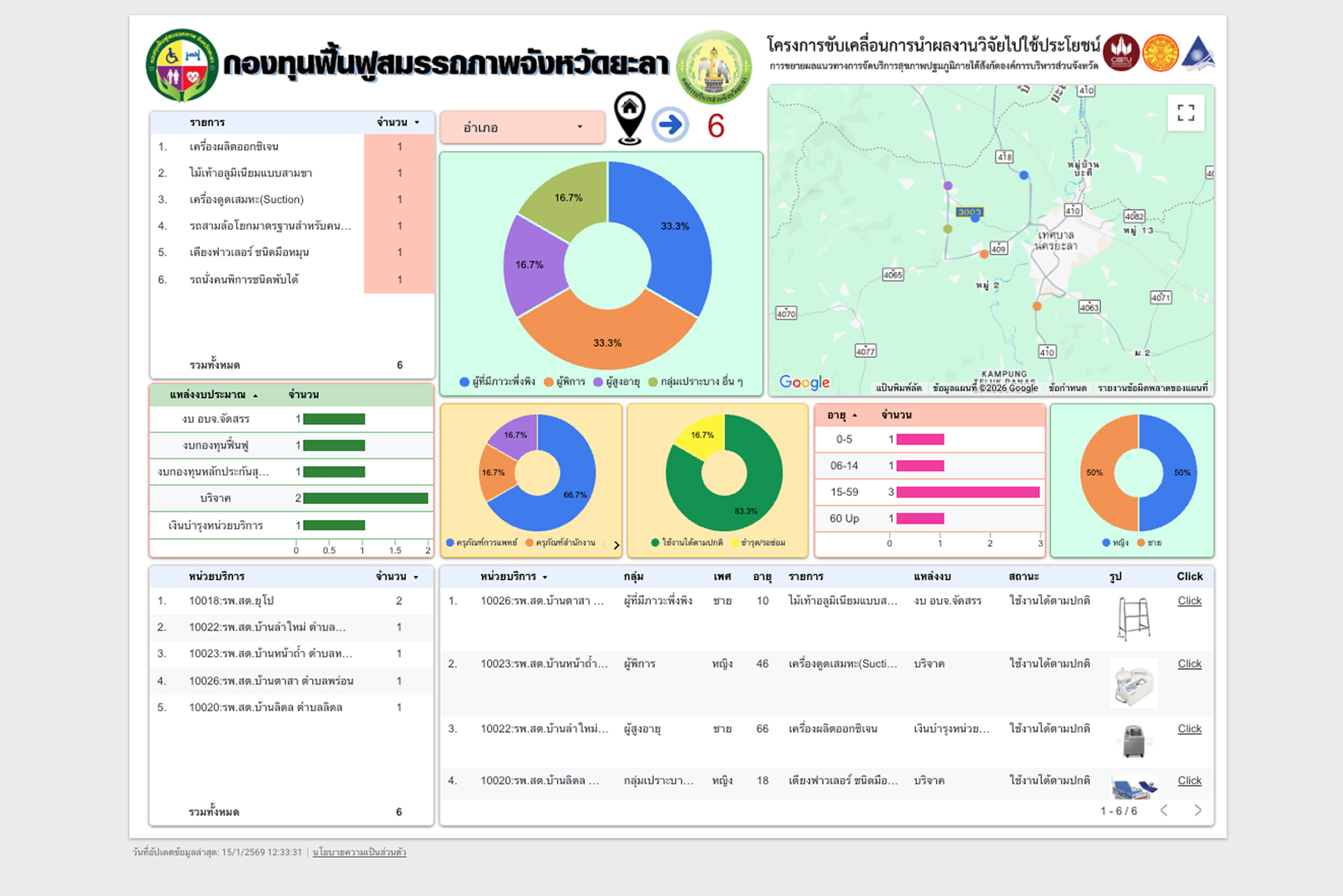Click the round provincial emblem logo
This screenshot has width=1343, height=896.
[x=713, y=67]
